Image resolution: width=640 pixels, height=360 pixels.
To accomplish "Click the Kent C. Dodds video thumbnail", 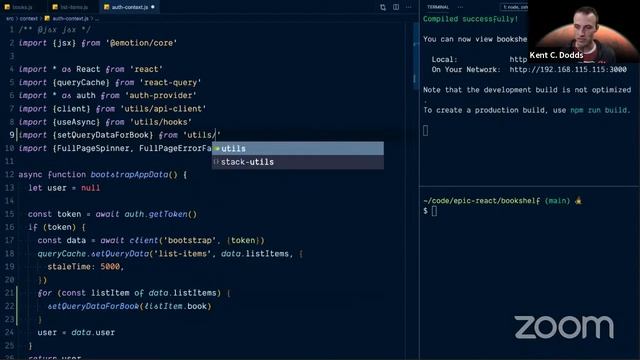I will point(584,31).
